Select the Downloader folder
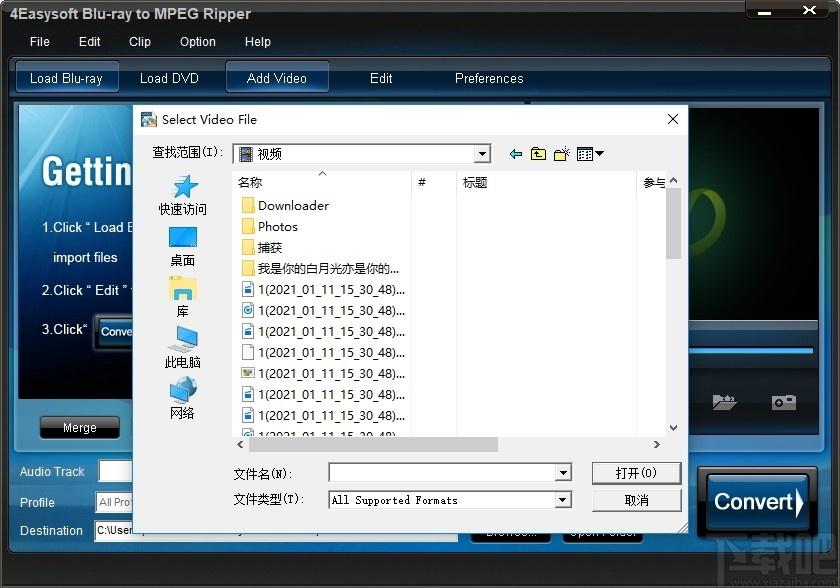The width and height of the screenshot is (840, 588). (x=285, y=206)
